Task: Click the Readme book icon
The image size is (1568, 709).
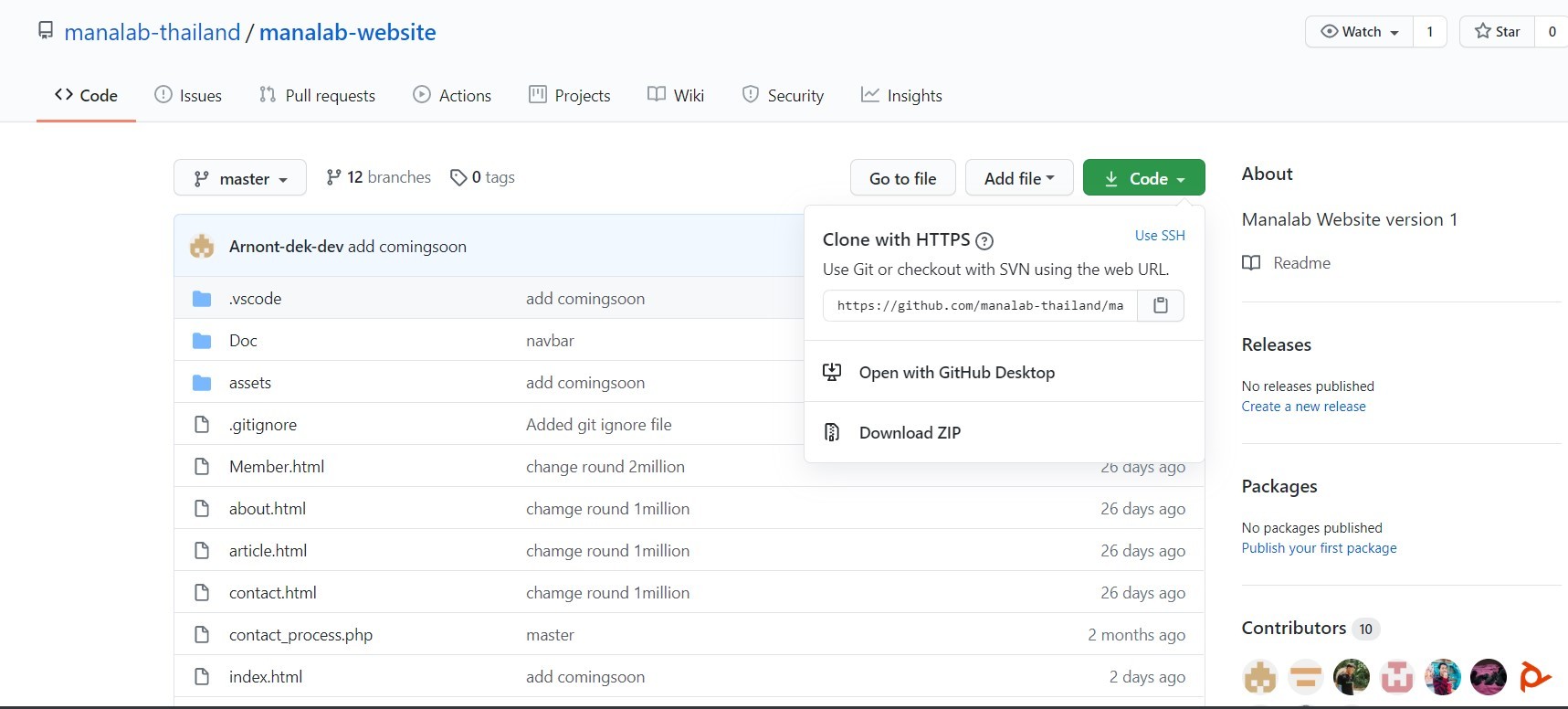Action: [1251, 263]
